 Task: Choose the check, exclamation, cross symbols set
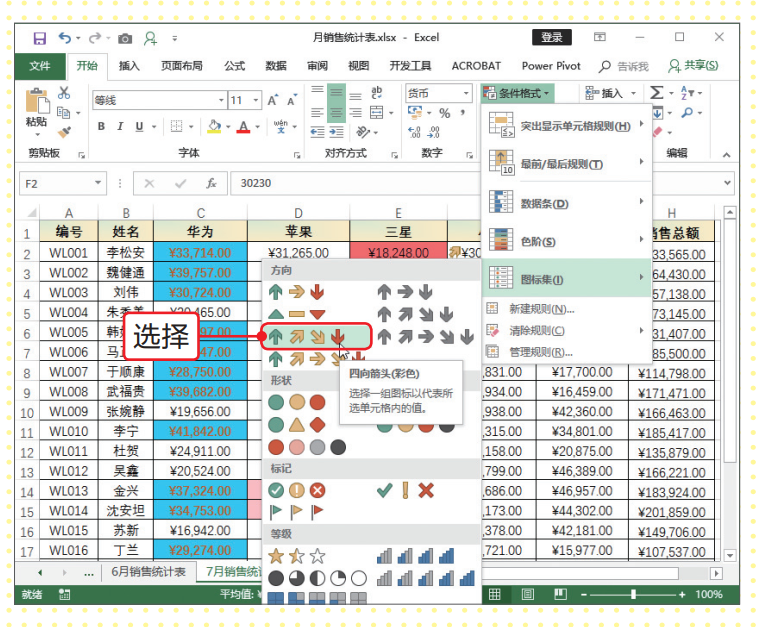click(404, 490)
